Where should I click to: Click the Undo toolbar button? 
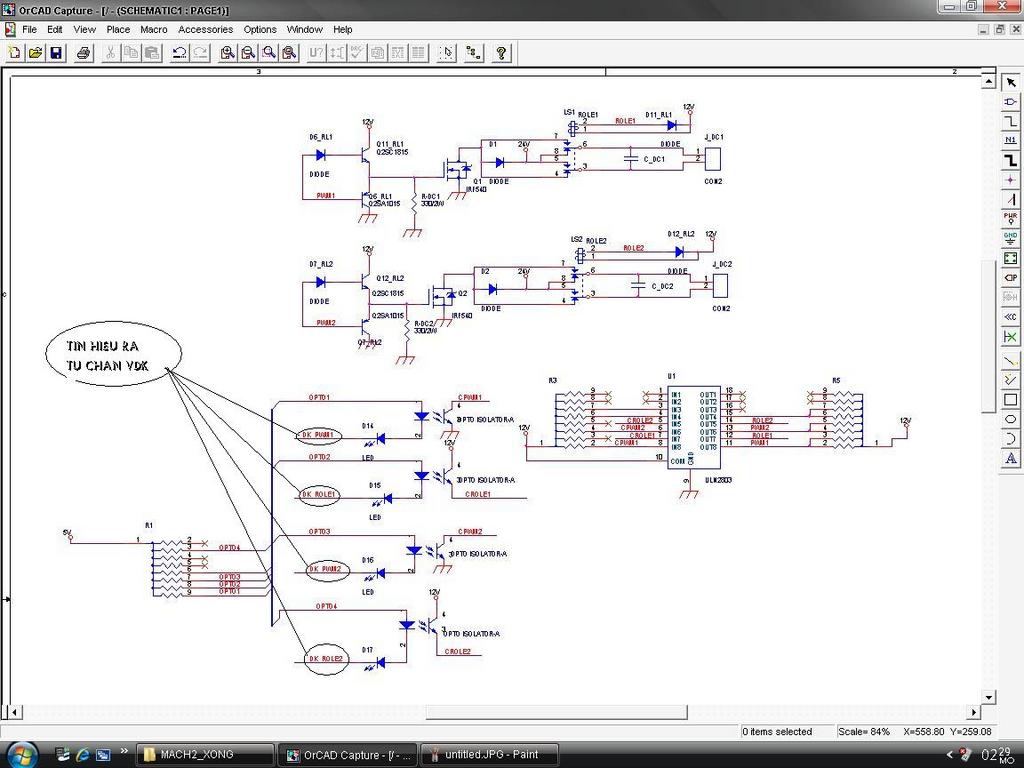coord(179,52)
